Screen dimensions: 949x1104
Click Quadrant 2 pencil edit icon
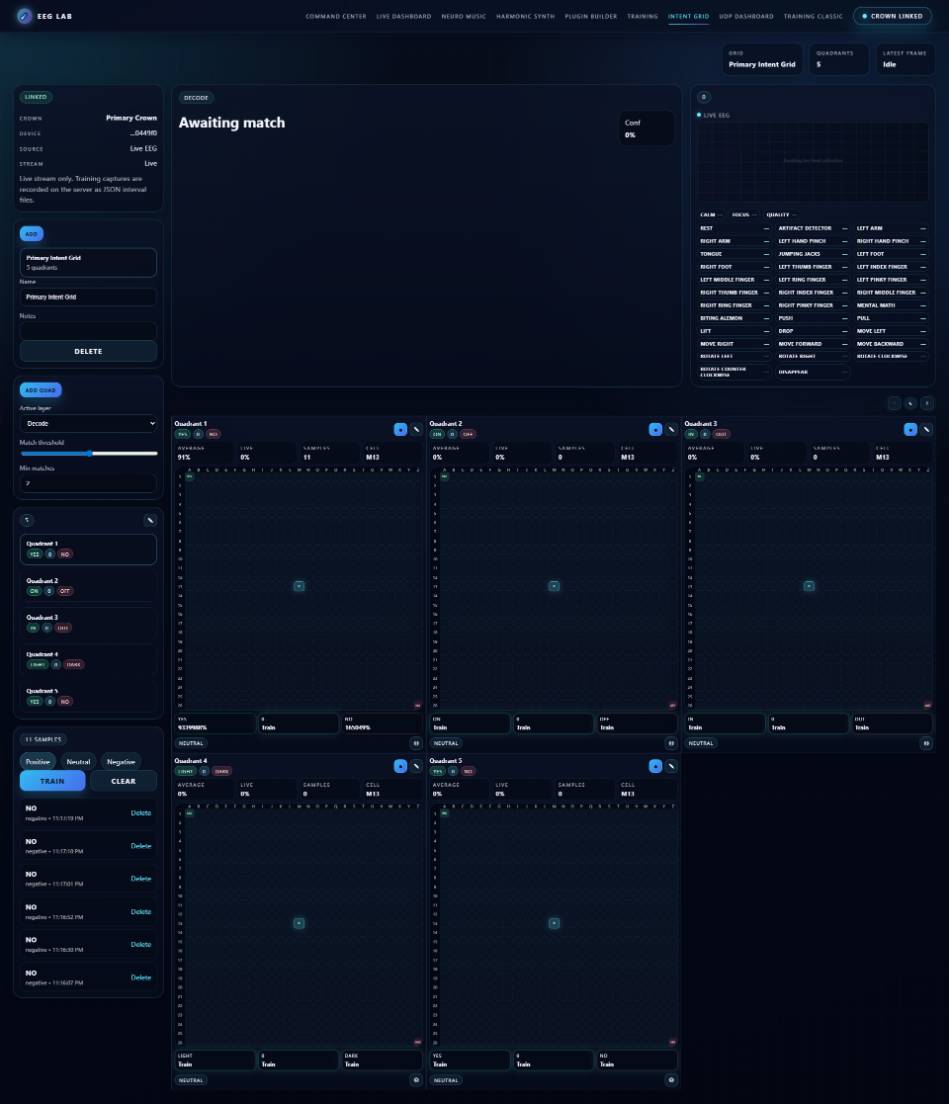tap(672, 429)
